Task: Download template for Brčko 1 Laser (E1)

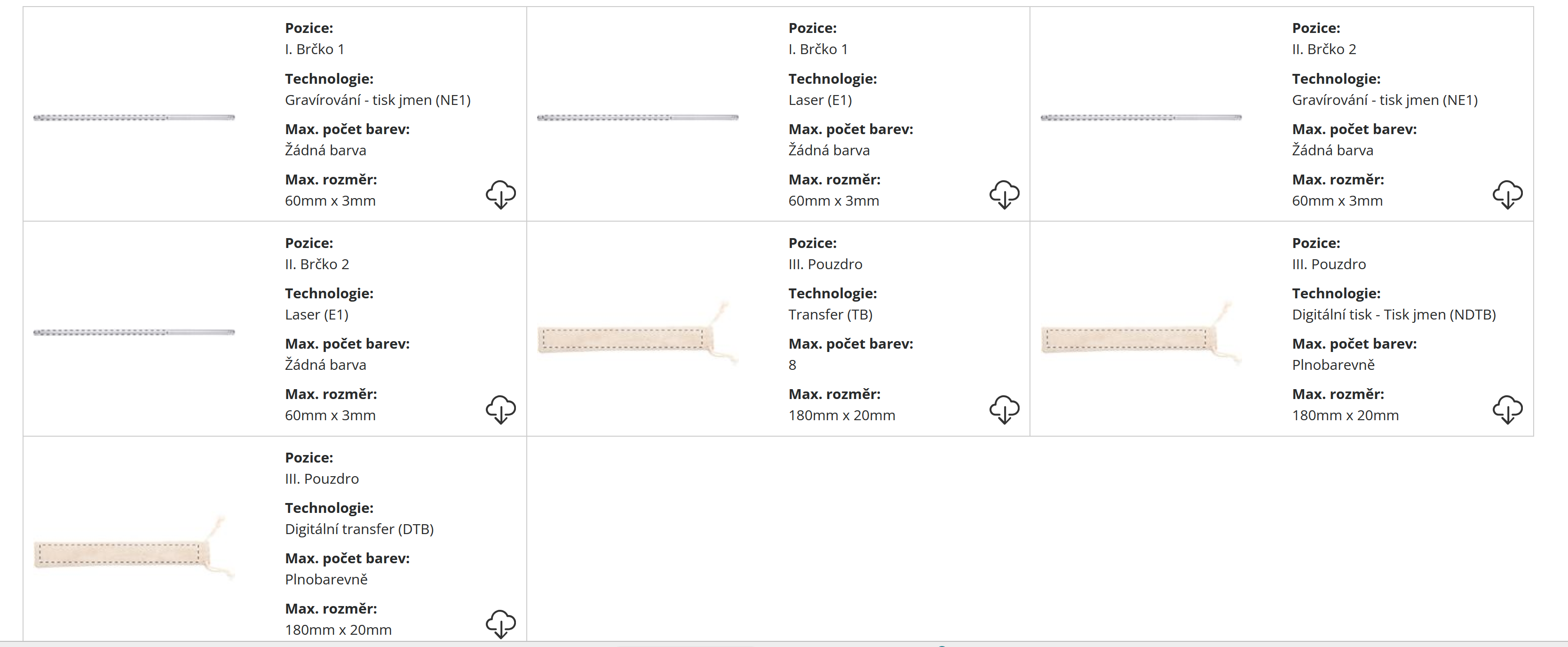Action: point(1004,194)
